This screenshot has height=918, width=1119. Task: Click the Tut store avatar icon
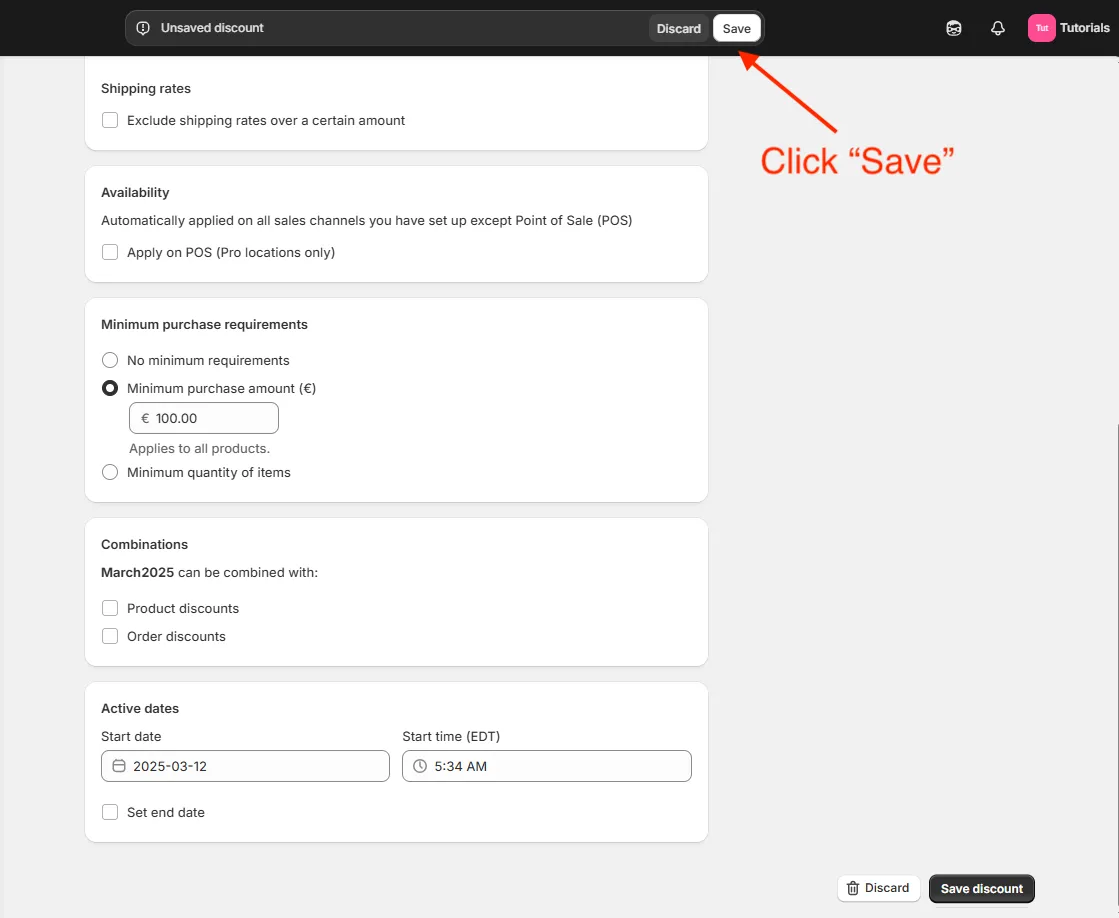[x=1041, y=27]
